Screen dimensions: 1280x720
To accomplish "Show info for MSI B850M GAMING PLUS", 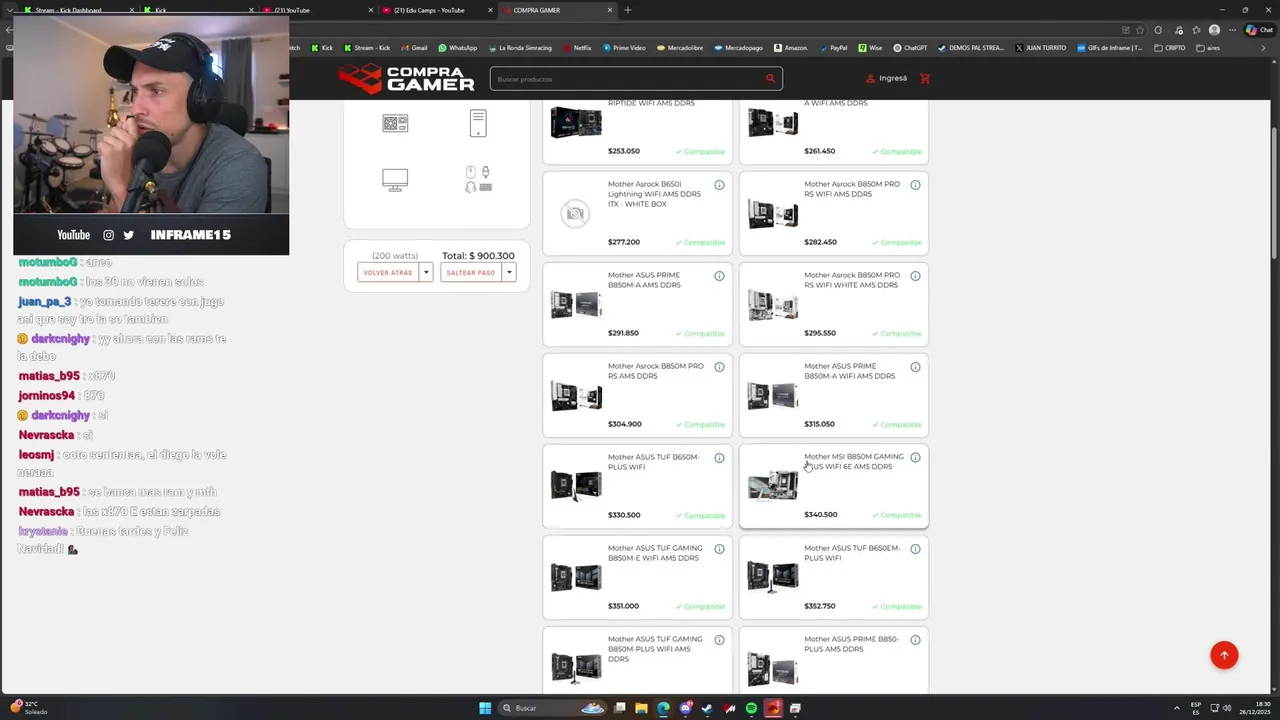I will [915, 458].
